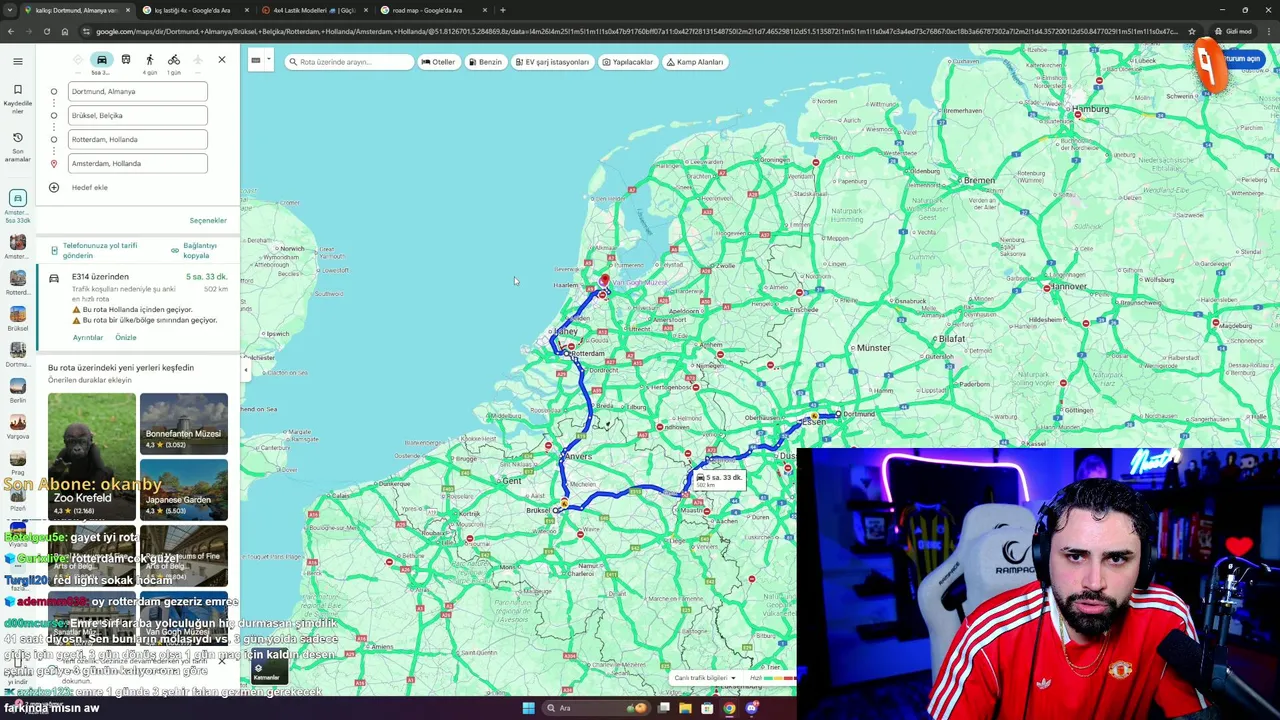Screen dimensions: 1280x720
Task: Switch to the 4x4 Lastik Modelleri tab
Action: tap(313, 10)
